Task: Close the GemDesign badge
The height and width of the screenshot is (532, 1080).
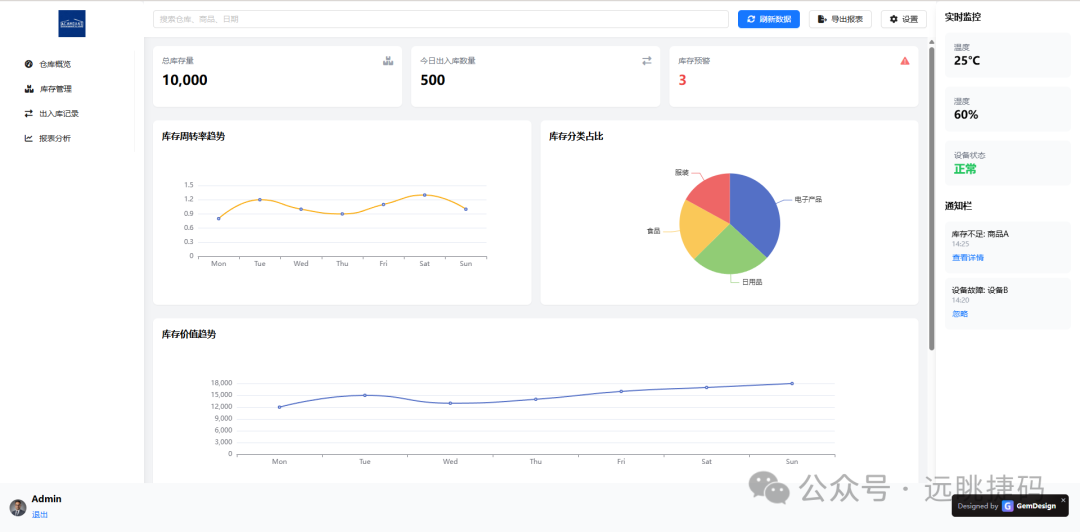Action: click(x=1063, y=500)
